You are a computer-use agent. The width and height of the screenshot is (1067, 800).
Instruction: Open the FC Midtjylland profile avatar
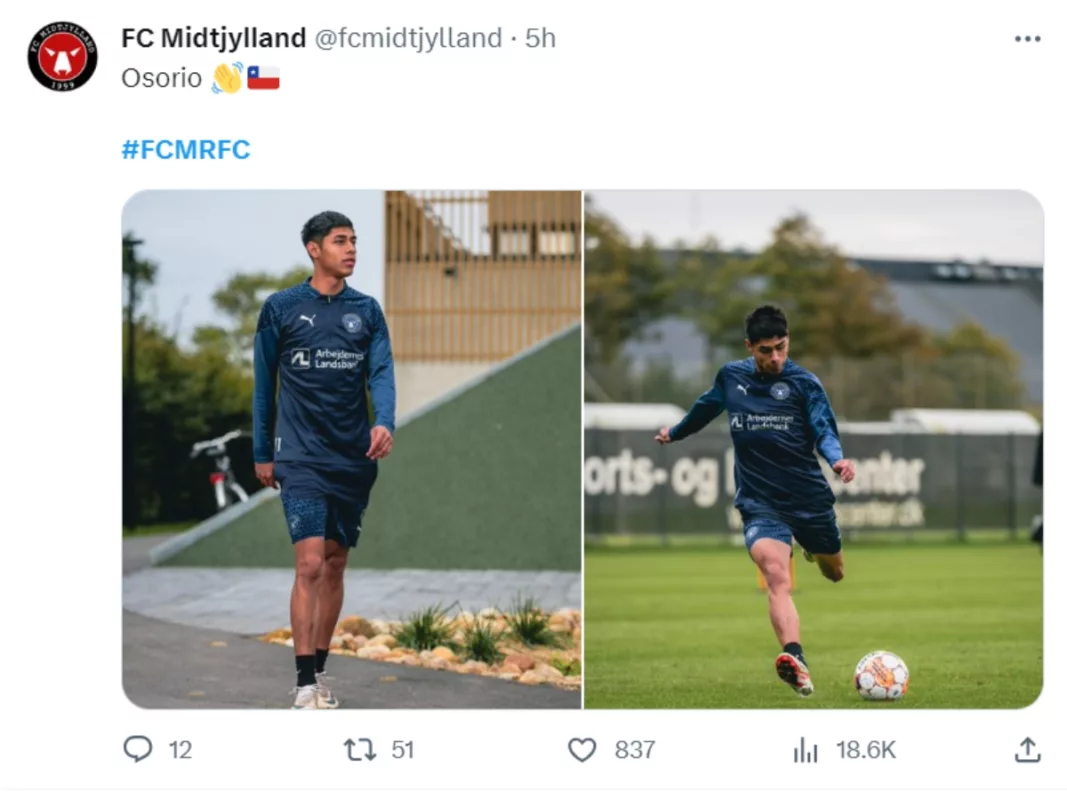coord(62,56)
